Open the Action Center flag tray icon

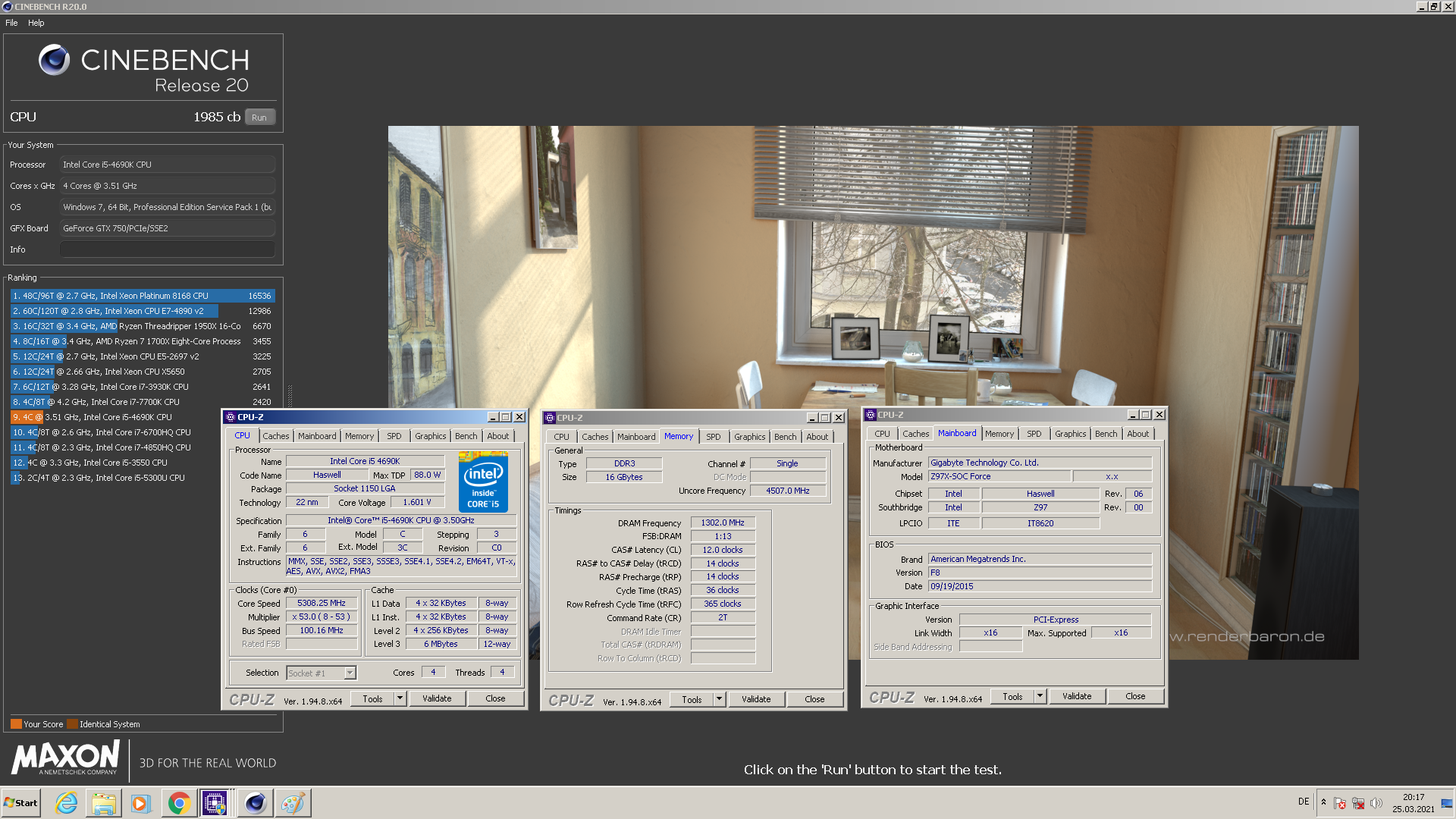1340,803
